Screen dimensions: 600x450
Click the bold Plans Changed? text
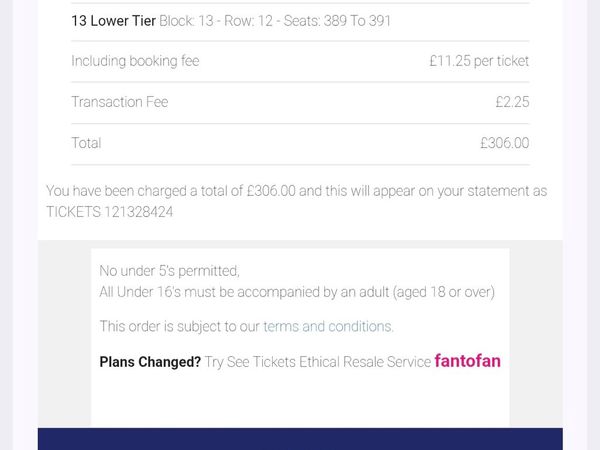point(150,362)
